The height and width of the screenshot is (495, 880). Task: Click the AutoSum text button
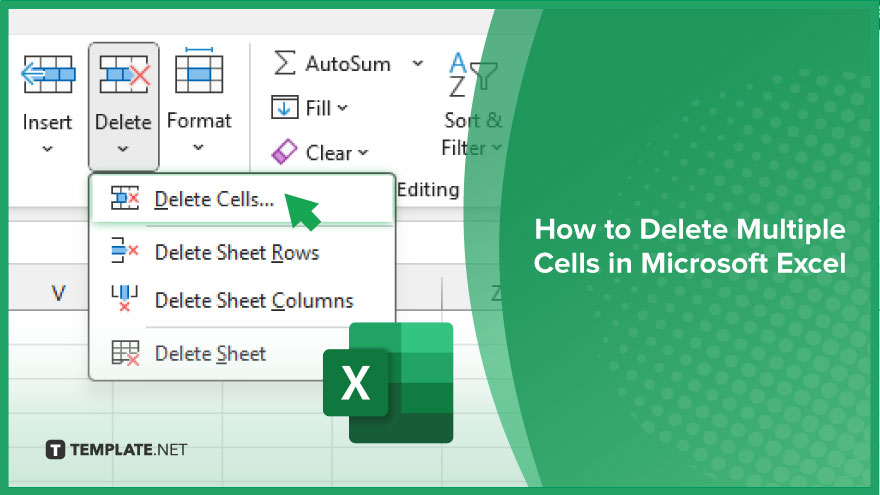(x=348, y=64)
